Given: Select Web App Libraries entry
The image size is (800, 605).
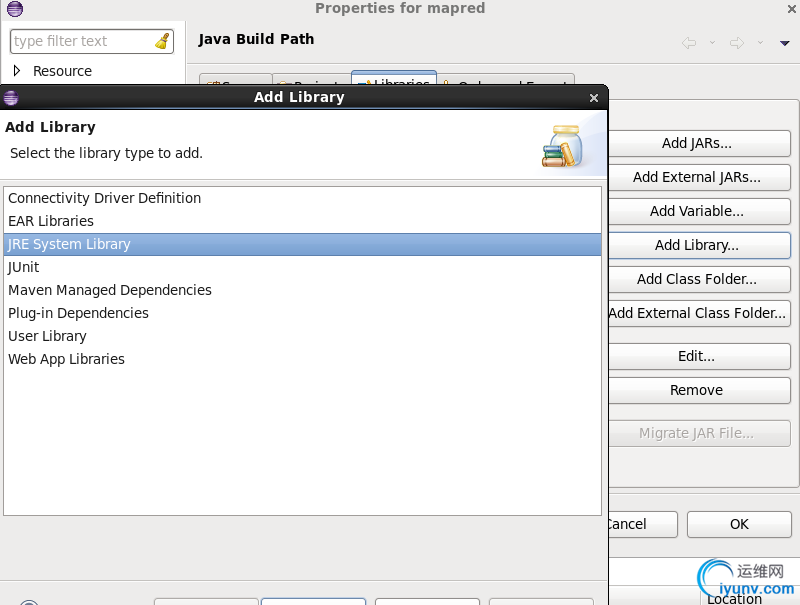Looking at the screenshot, I should click(x=302, y=359).
